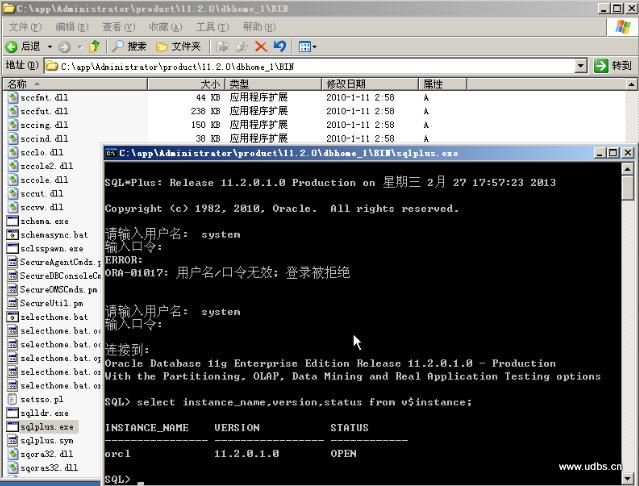Sort by Date Modified (修改日期) column header
Screen dimensions: 639x486
(370, 84)
